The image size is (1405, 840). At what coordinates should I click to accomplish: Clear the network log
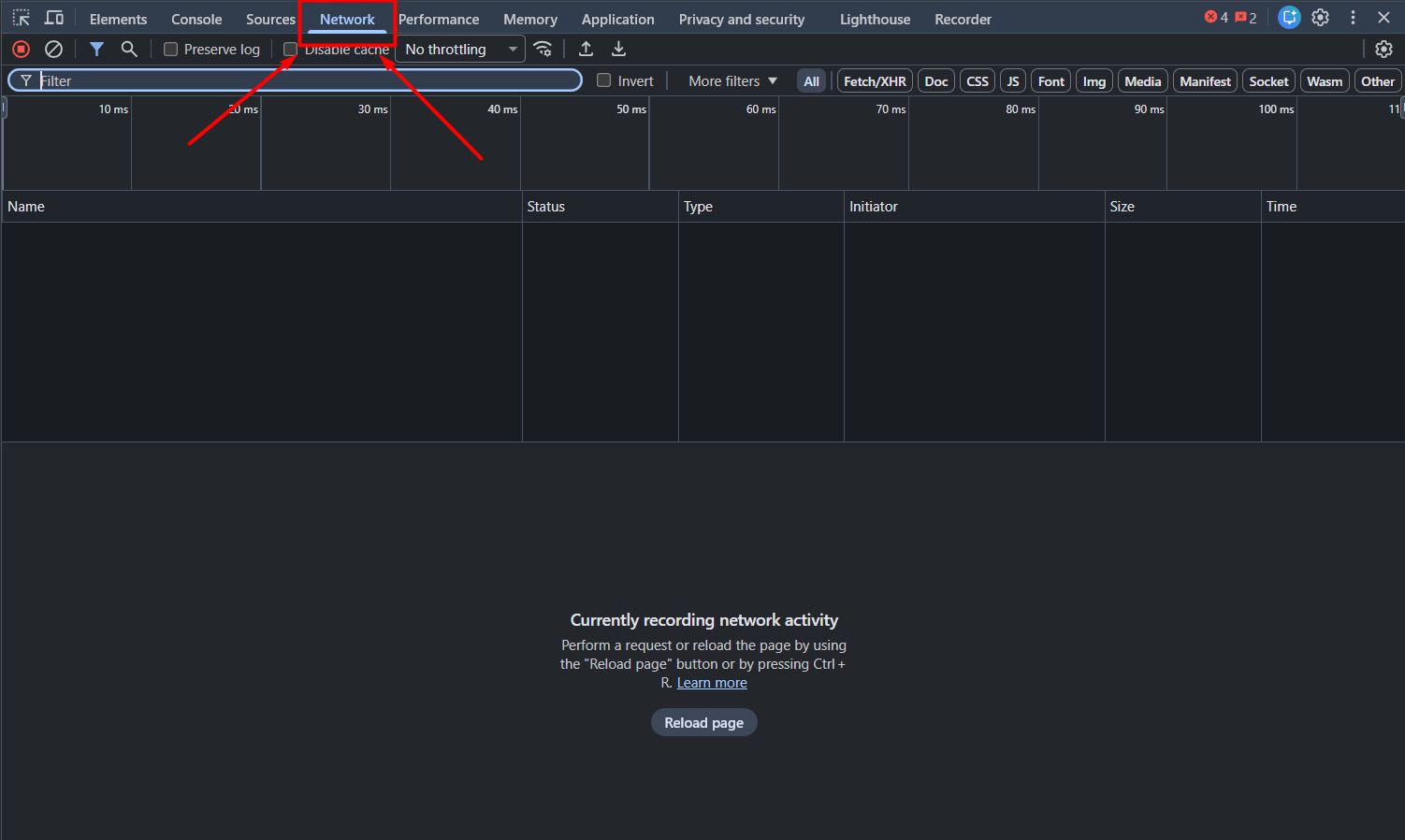(x=54, y=50)
